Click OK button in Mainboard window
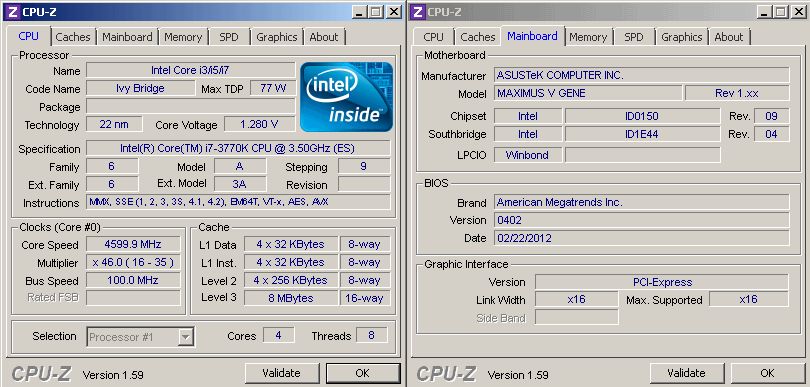 (768, 373)
